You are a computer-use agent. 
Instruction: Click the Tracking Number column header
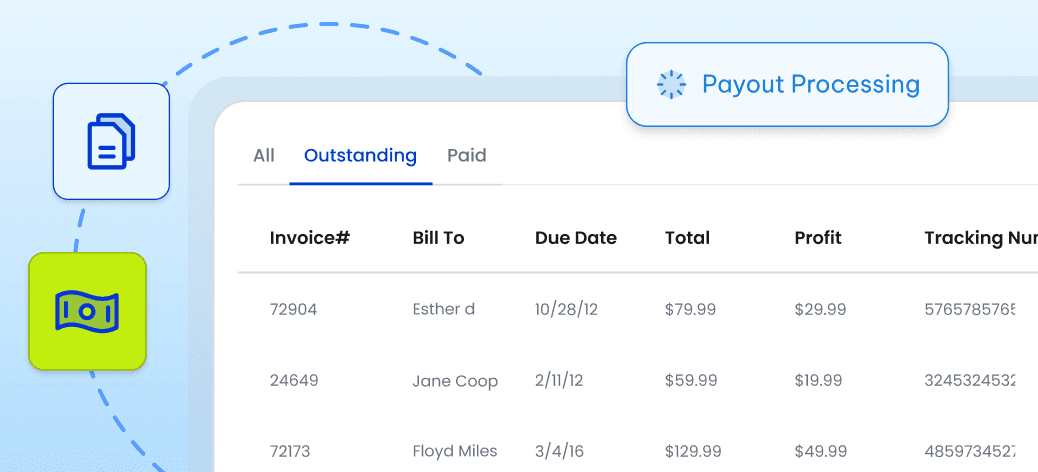[x=980, y=238]
